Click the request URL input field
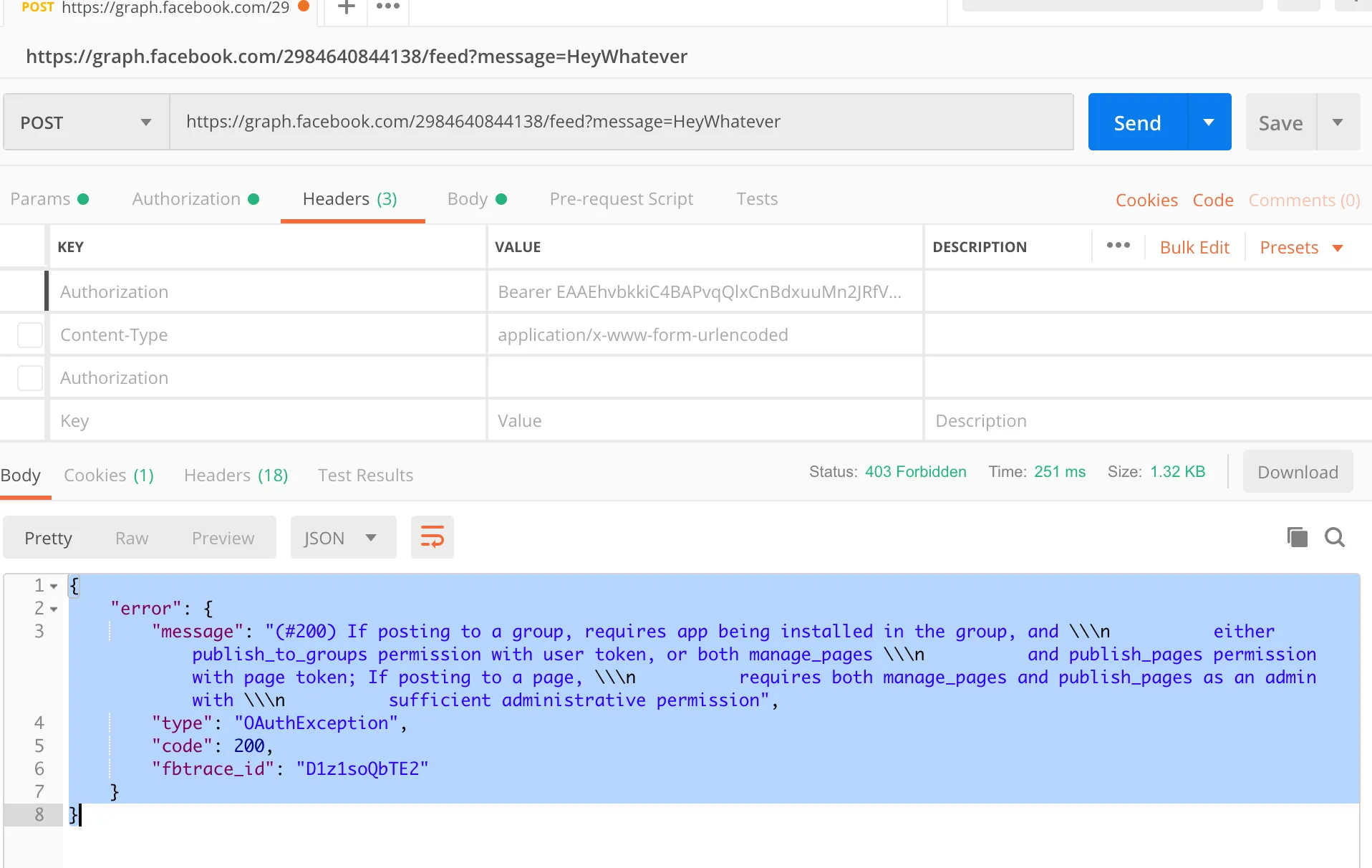This screenshot has height=868, width=1372. tap(622, 122)
